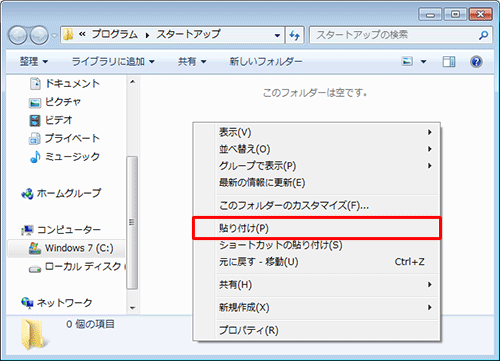Open コンピューター in navigation pane
Image resolution: width=500 pixels, height=361 pixels.
(x=61, y=230)
